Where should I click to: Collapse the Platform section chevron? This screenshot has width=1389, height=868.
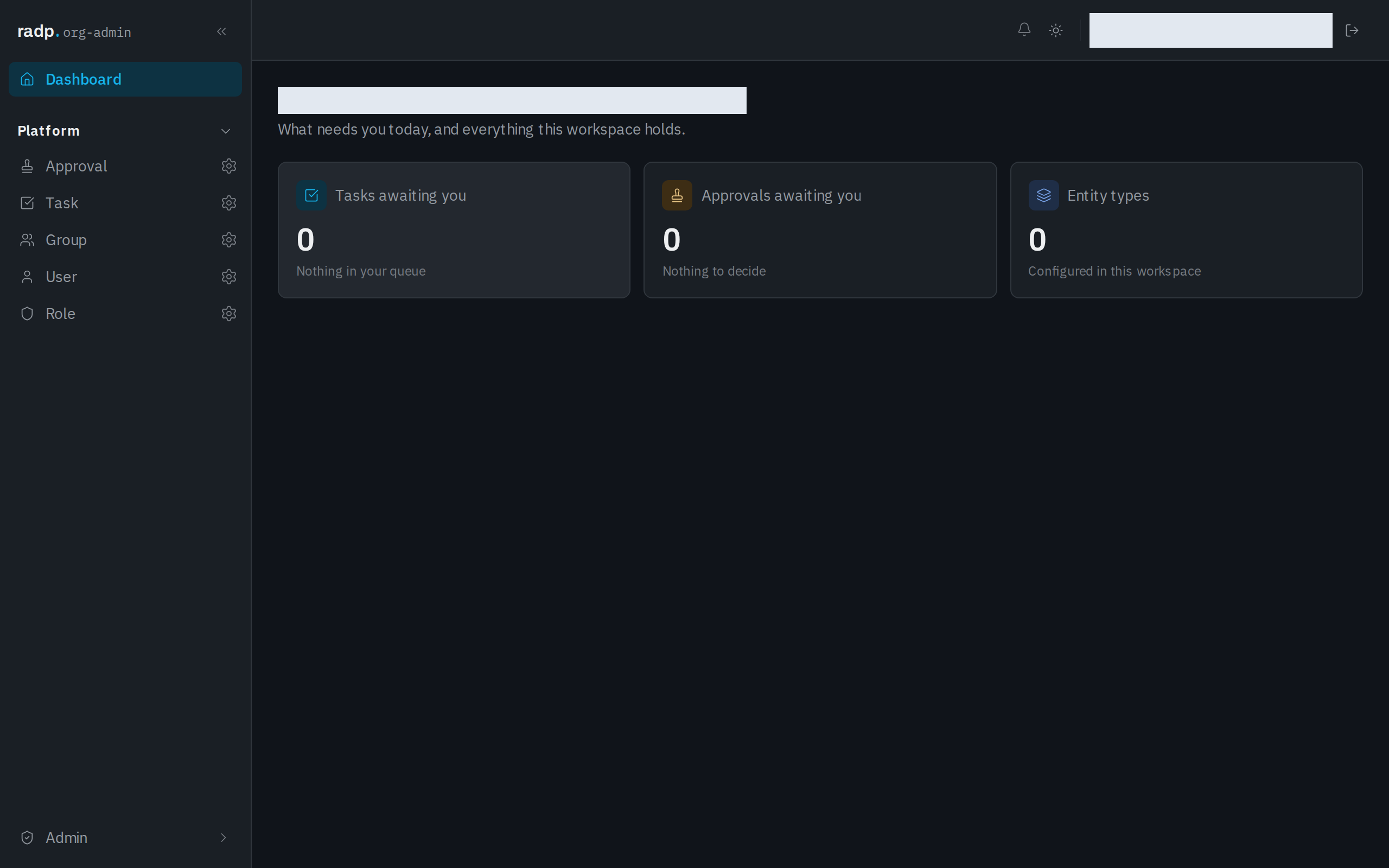(226, 131)
